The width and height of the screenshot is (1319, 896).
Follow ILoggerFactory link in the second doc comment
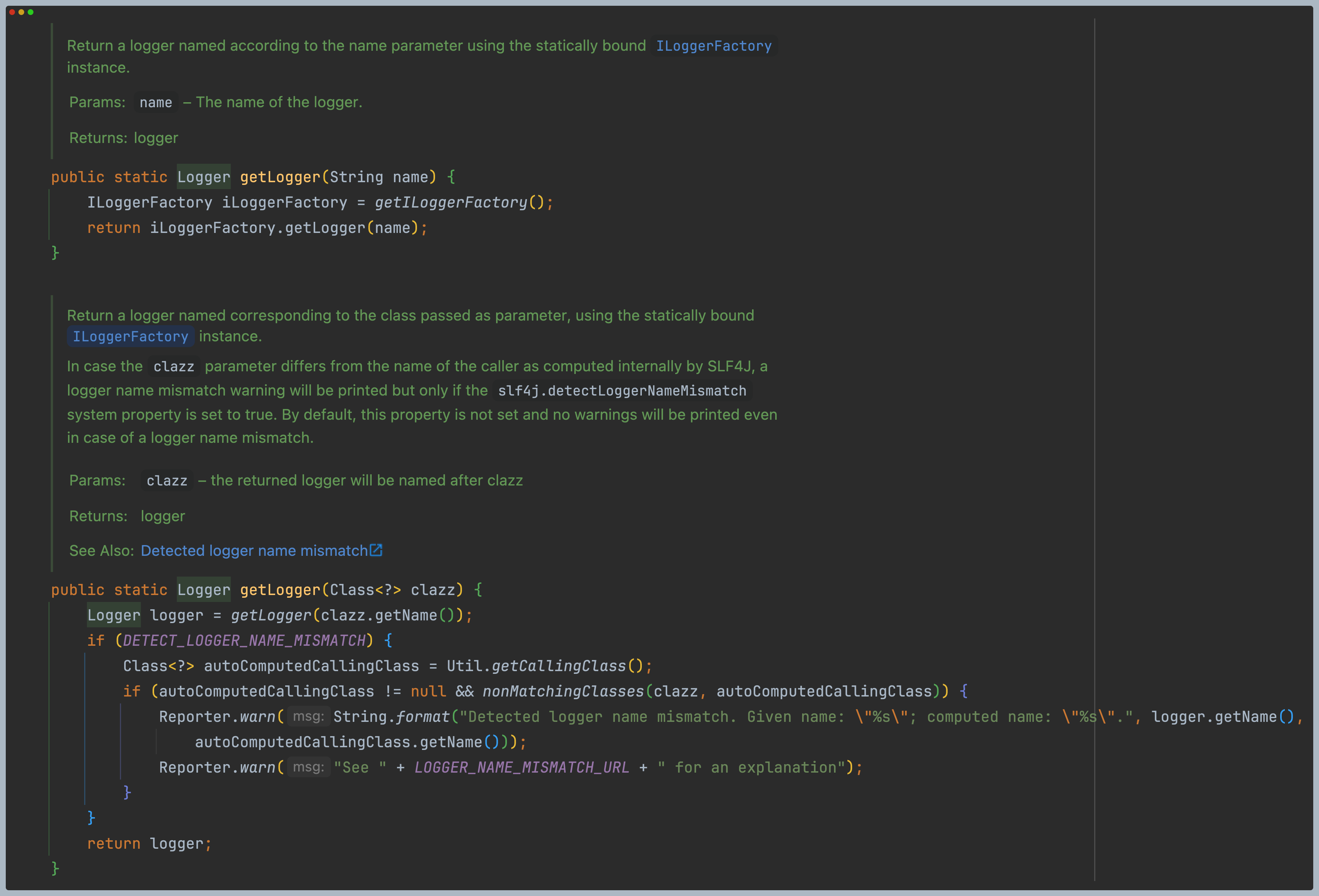(x=131, y=337)
